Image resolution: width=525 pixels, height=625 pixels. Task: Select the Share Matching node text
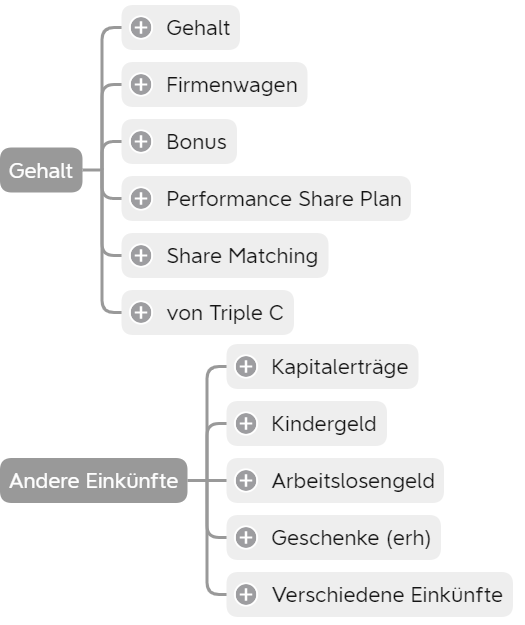point(242,256)
